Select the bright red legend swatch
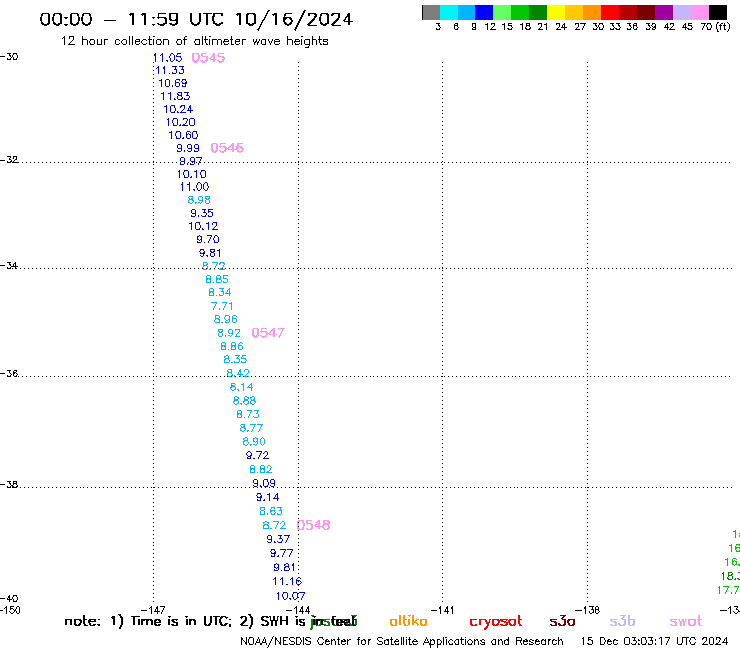The width and height of the screenshot is (740, 650). tap(610, 12)
